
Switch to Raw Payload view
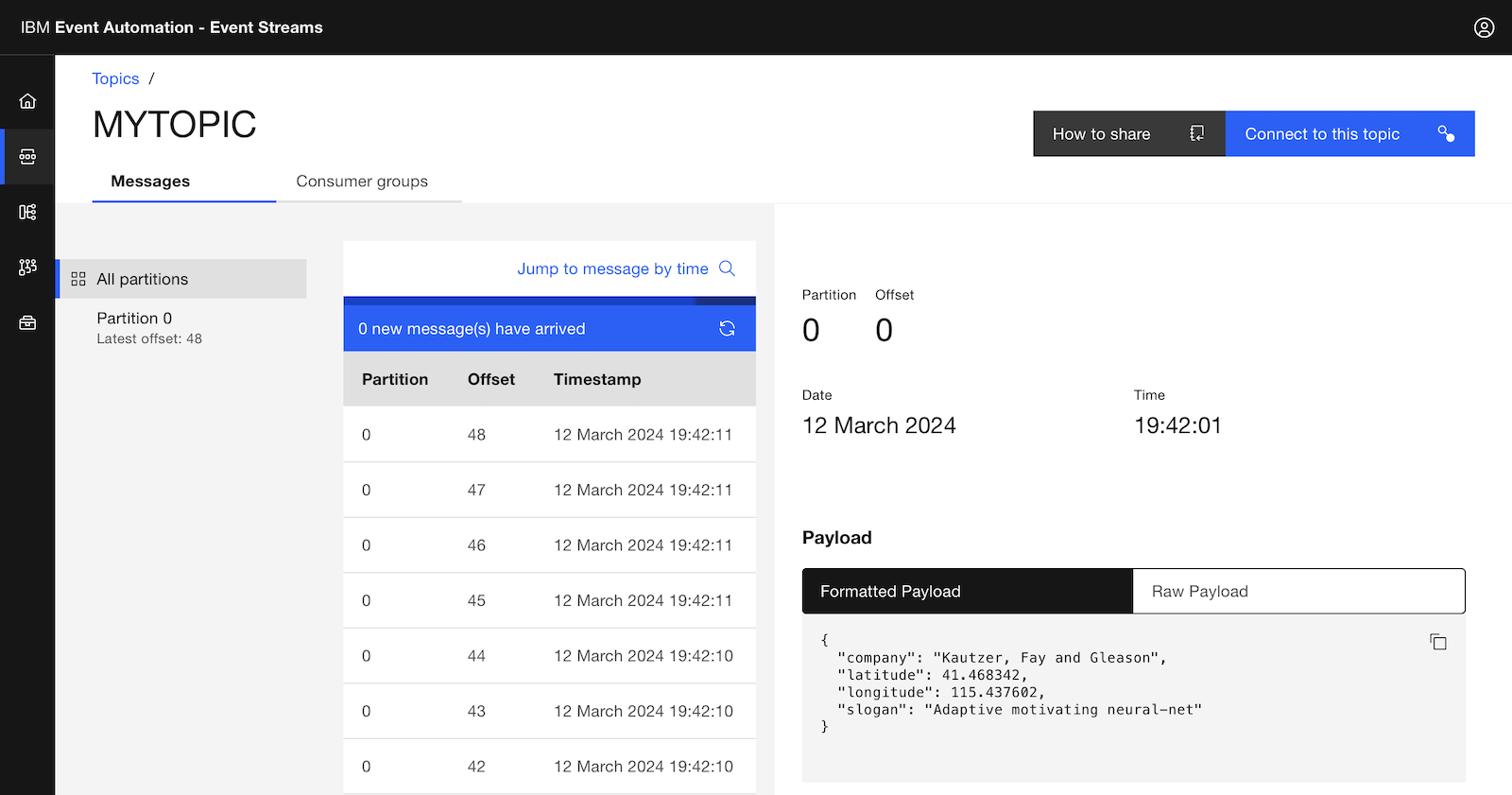click(1297, 591)
